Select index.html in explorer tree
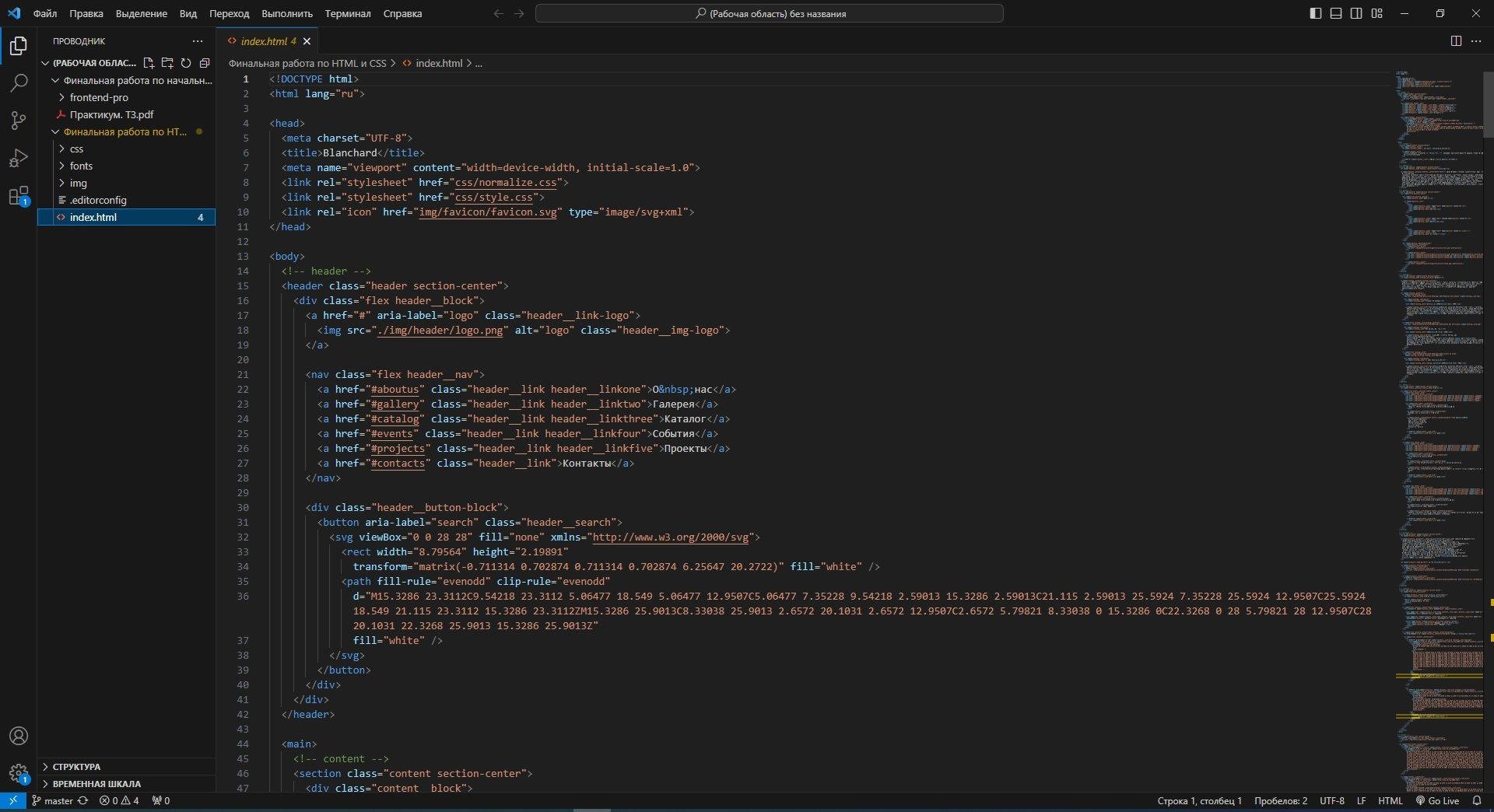1494x812 pixels. point(126,217)
